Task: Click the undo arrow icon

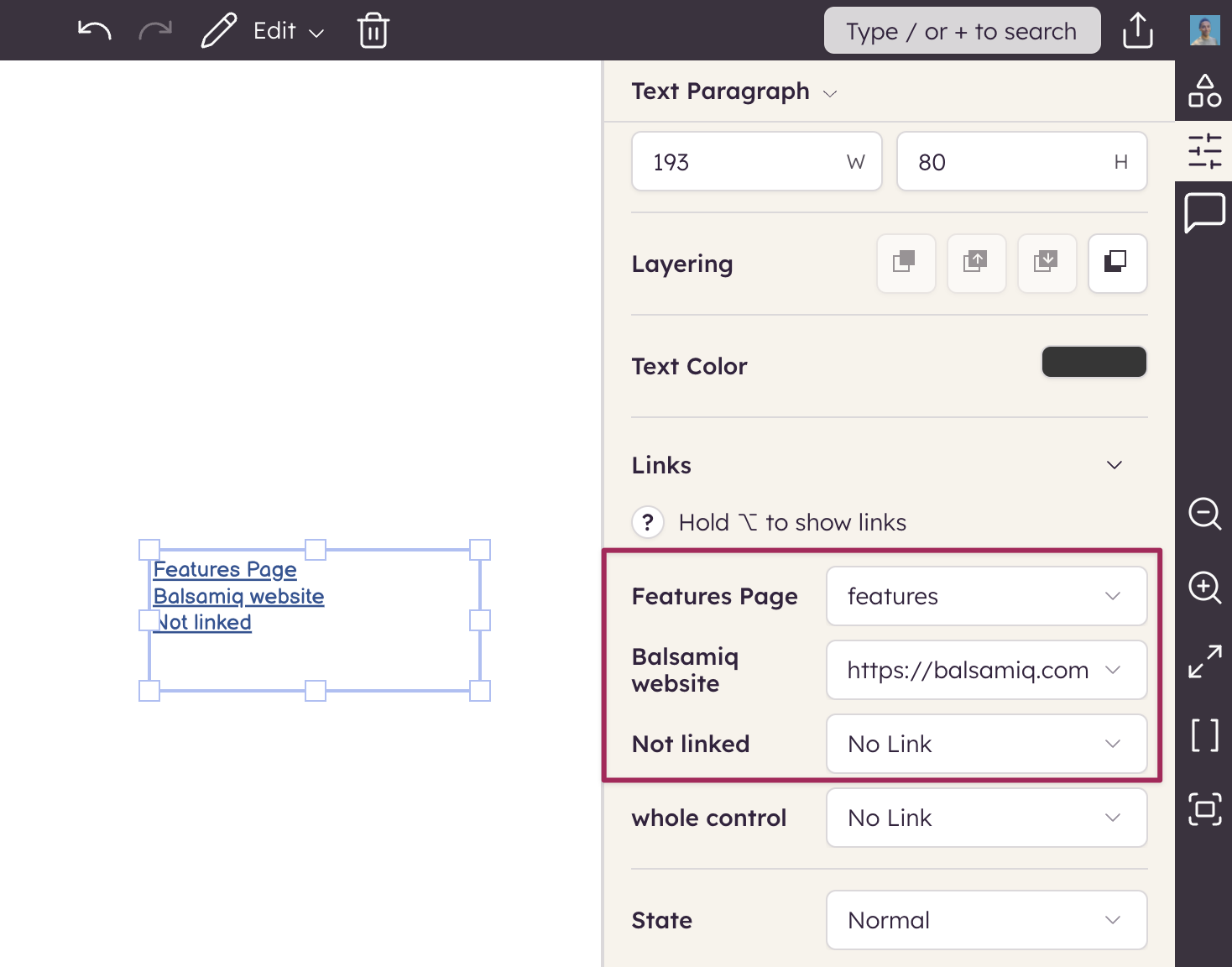Action: (x=94, y=31)
